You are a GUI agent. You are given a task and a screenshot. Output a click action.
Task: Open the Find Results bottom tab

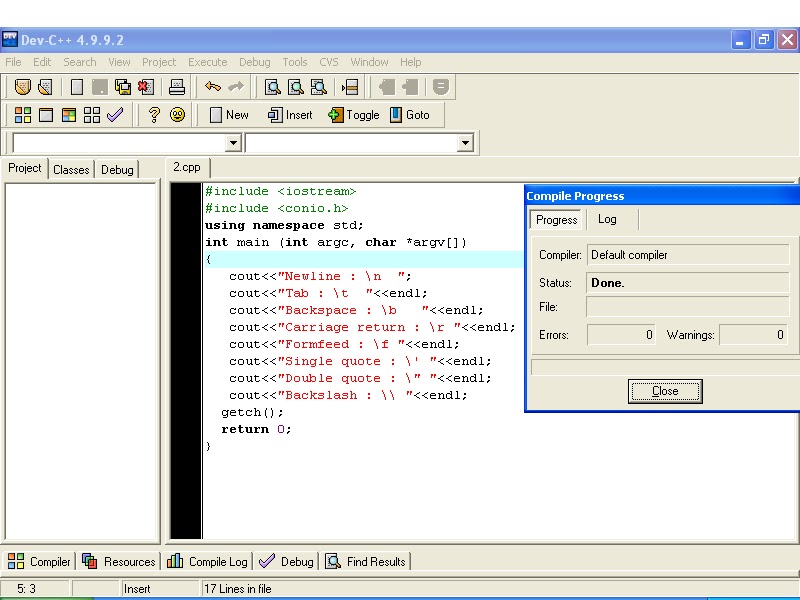[365, 562]
